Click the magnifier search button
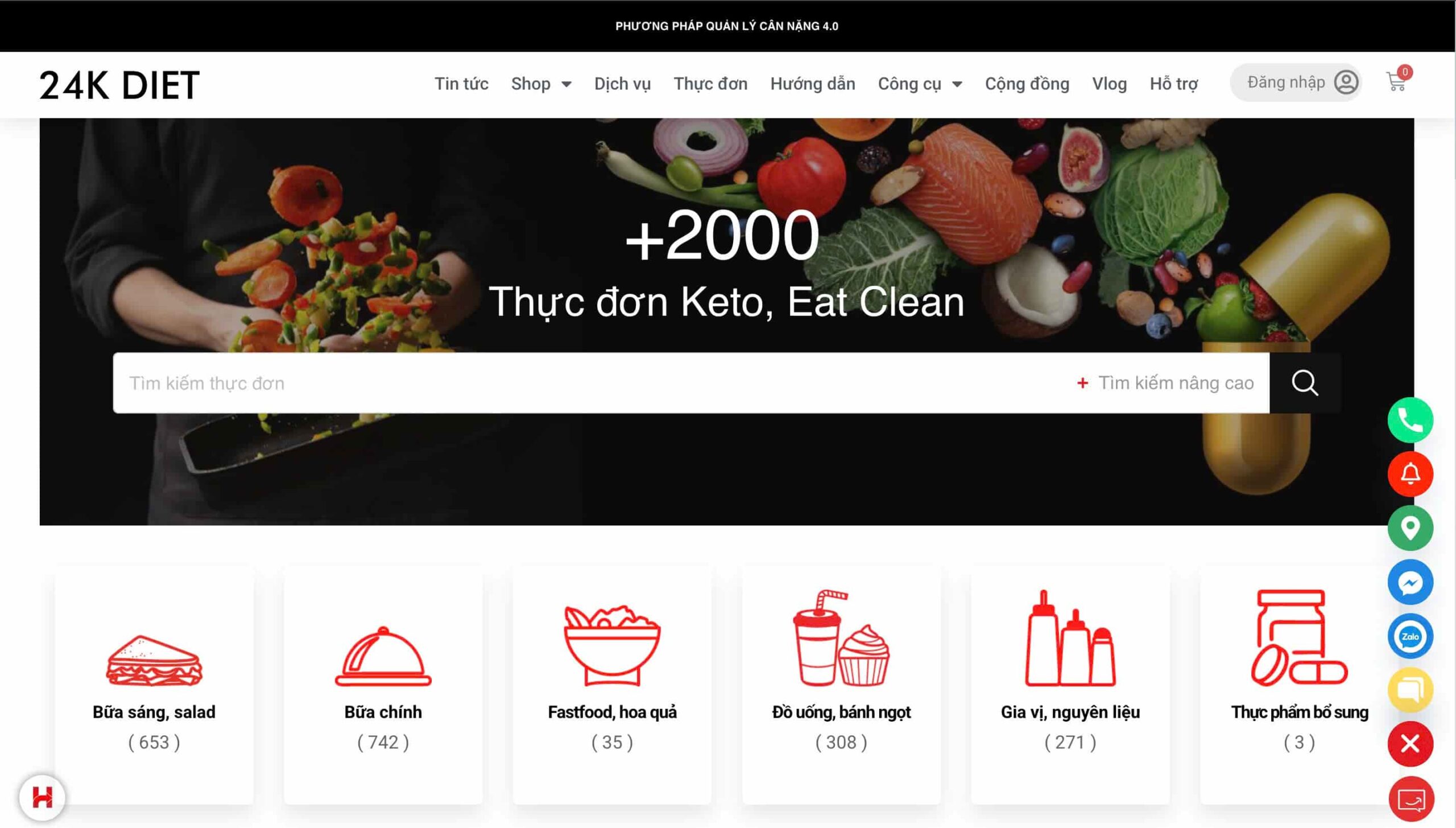The image size is (1456, 828). (1304, 383)
